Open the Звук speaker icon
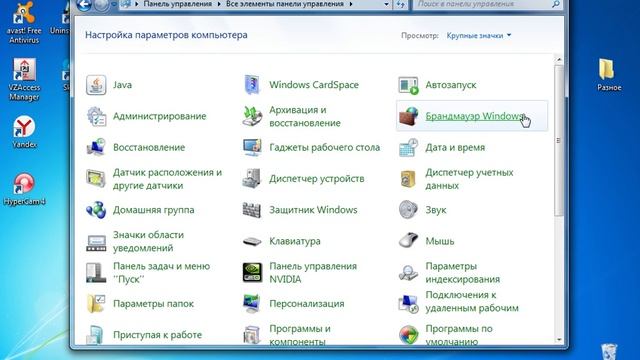This screenshot has height=360, width=640. point(409,210)
